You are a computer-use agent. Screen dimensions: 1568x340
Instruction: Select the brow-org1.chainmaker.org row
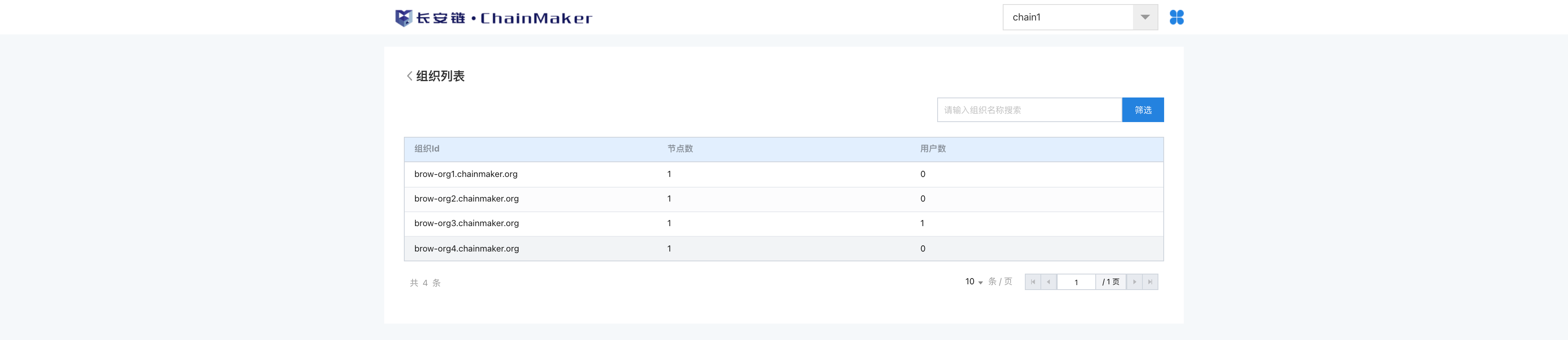coord(466,175)
